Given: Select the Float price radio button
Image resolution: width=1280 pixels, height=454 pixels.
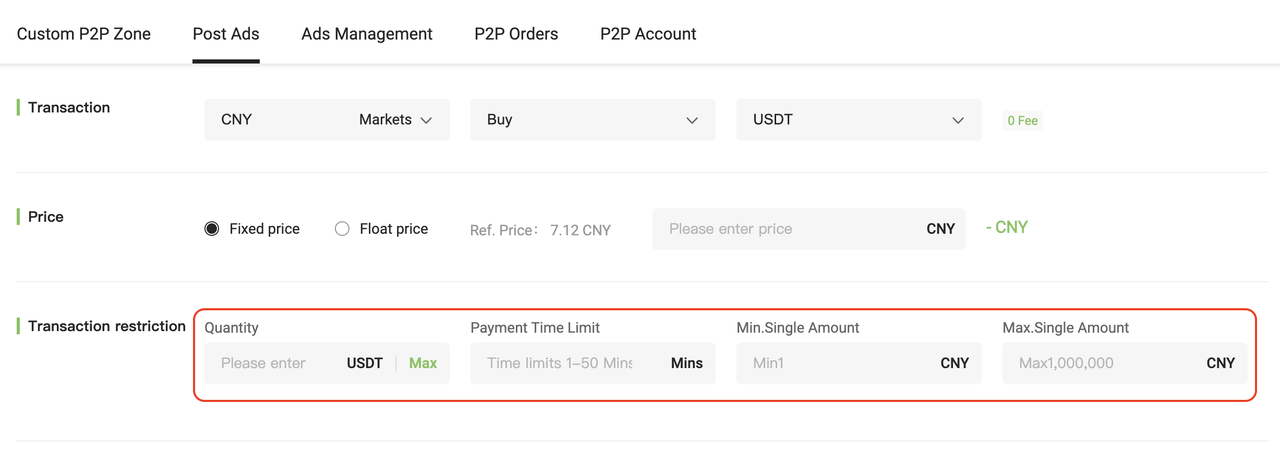Looking at the screenshot, I should [342, 229].
